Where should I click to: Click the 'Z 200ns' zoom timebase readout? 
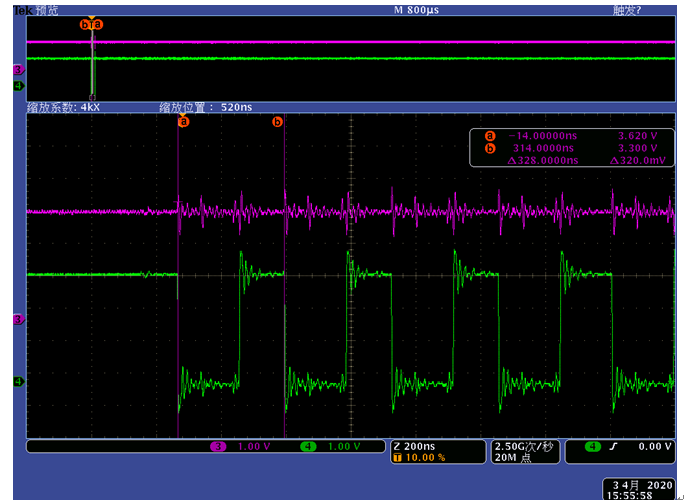(x=414, y=446)
